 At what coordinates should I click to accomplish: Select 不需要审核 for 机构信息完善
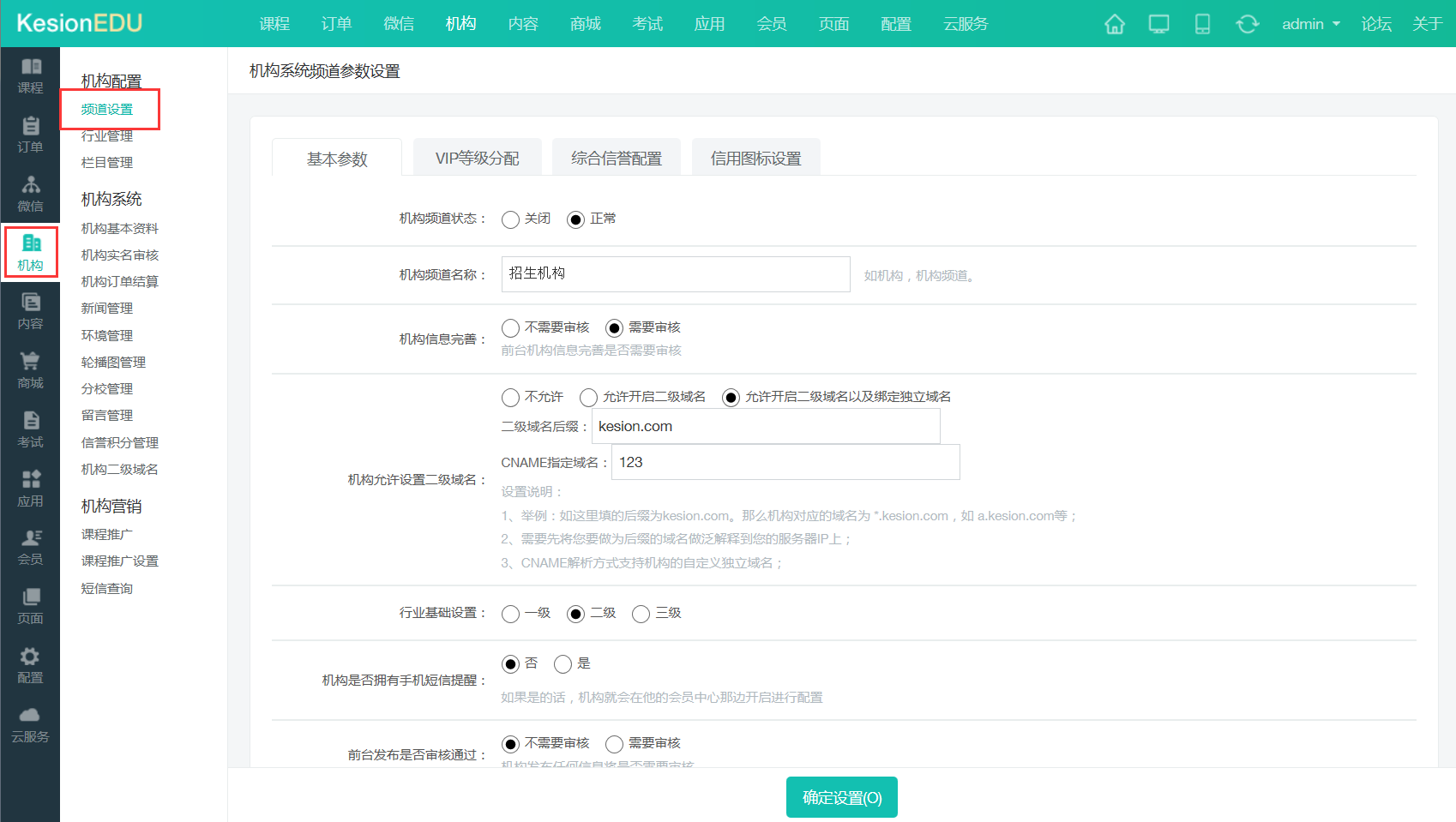click(510, 327)
